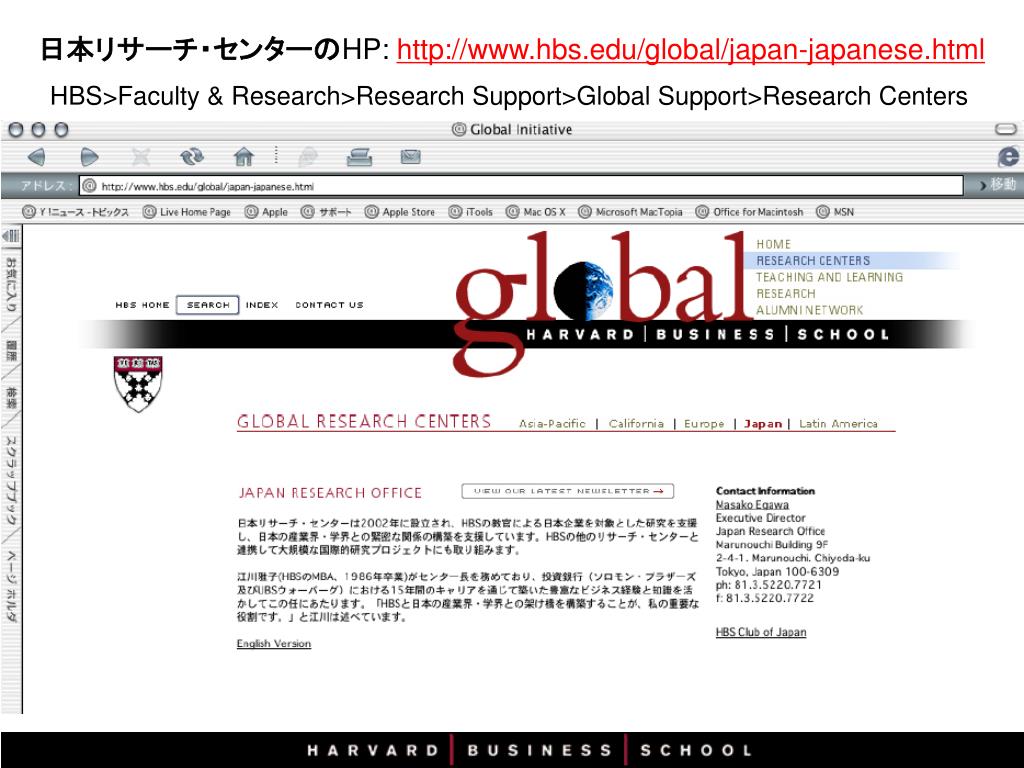This screenshot has width=1024, height=768.
Task: Select RESEARCH menu item under Teaching and Learning
Action: click(786, 294)
